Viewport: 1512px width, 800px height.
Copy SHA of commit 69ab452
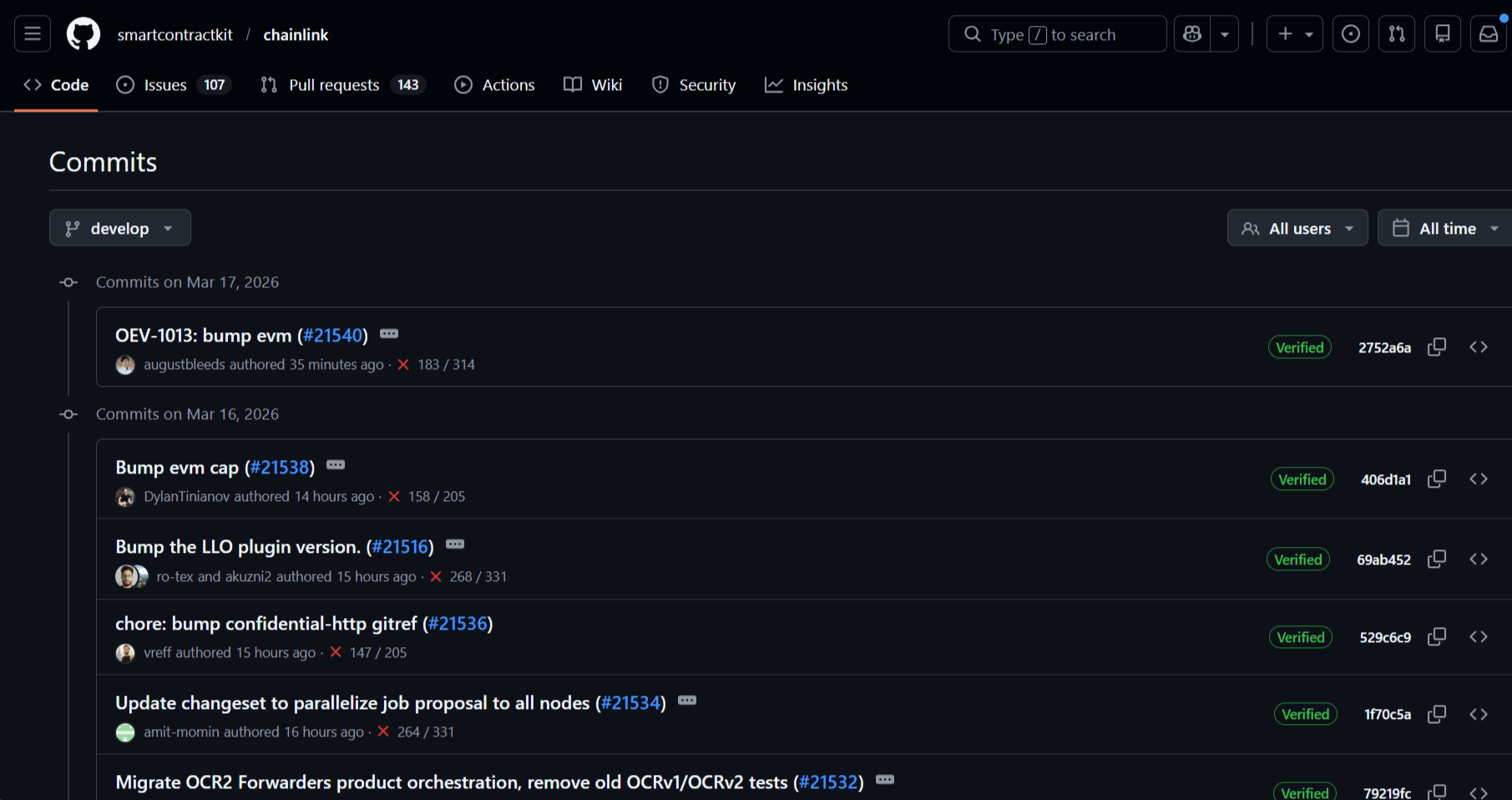tap(1437, 559)
